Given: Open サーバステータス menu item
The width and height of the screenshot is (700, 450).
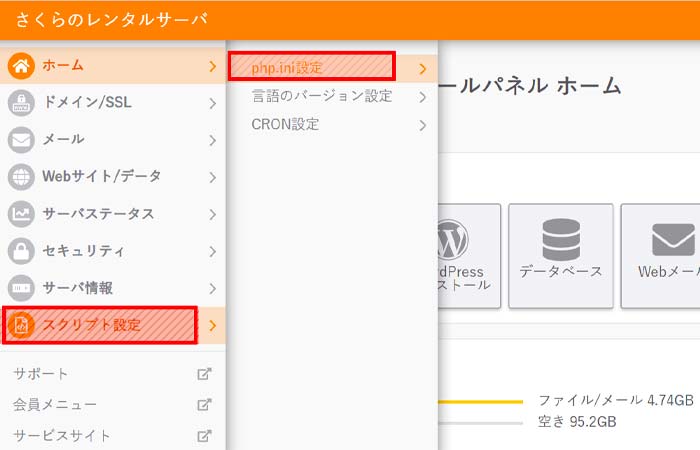Looking at the screenshot, I should point(112,214).
